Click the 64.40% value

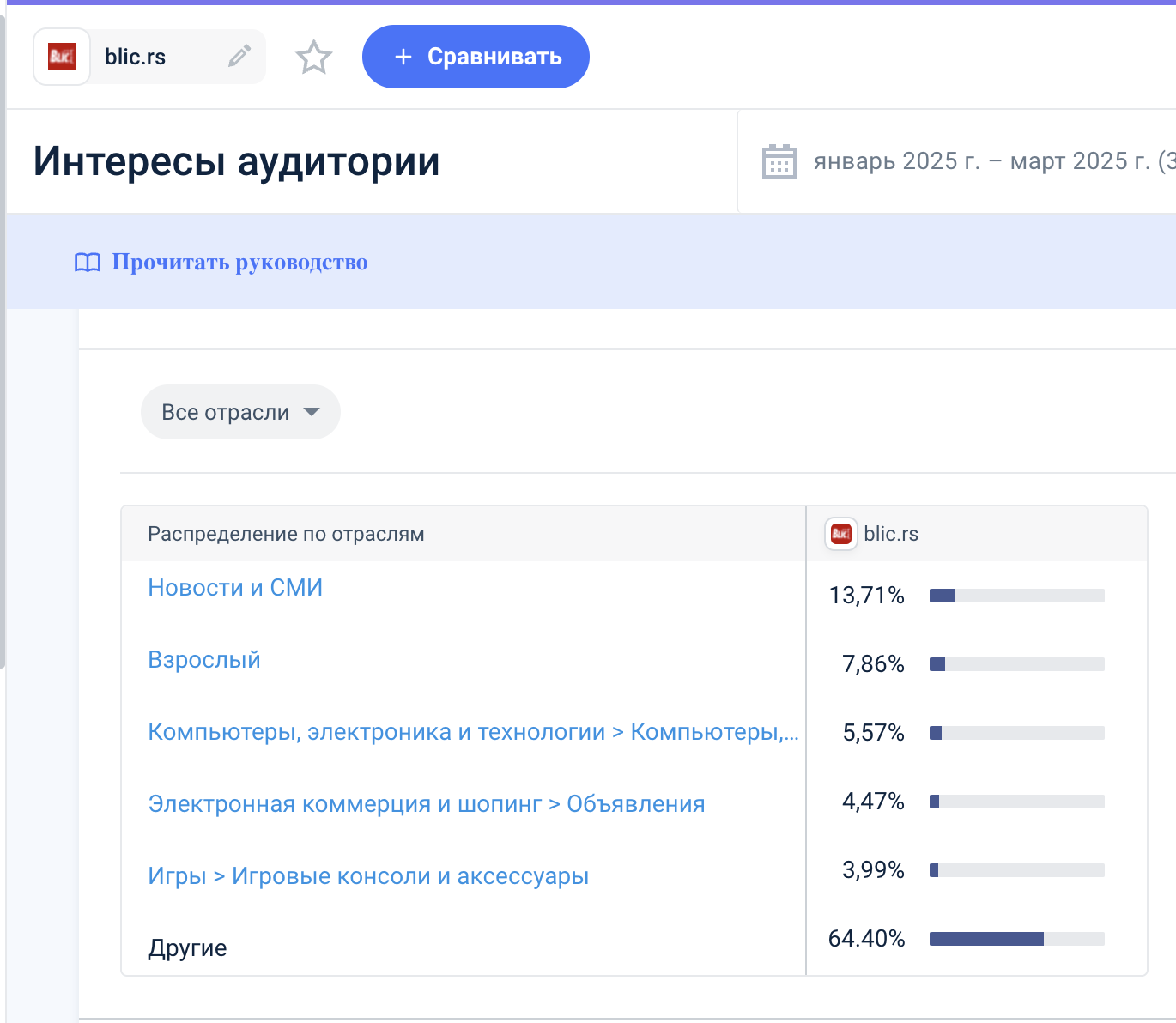[x=867, y=939]
